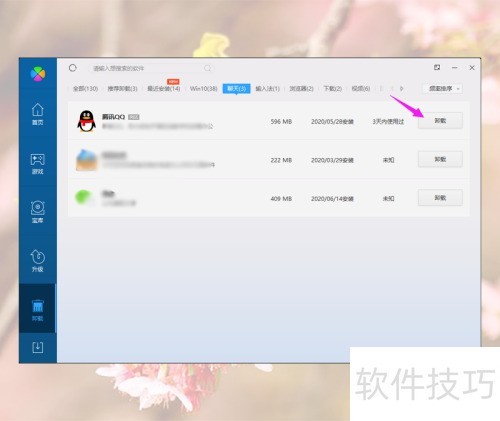Click the 2020/06/14 install date
Viewport: 500px width, 421px height.
pos(332,199)
